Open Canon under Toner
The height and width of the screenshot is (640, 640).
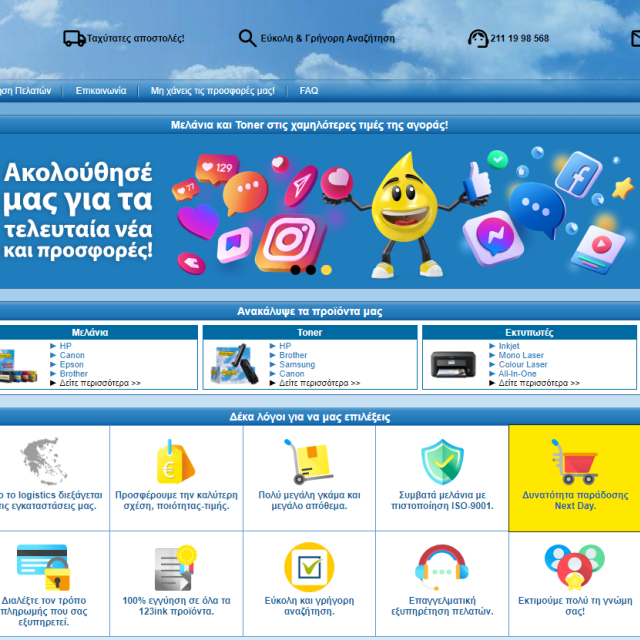[x=292, y=373]
